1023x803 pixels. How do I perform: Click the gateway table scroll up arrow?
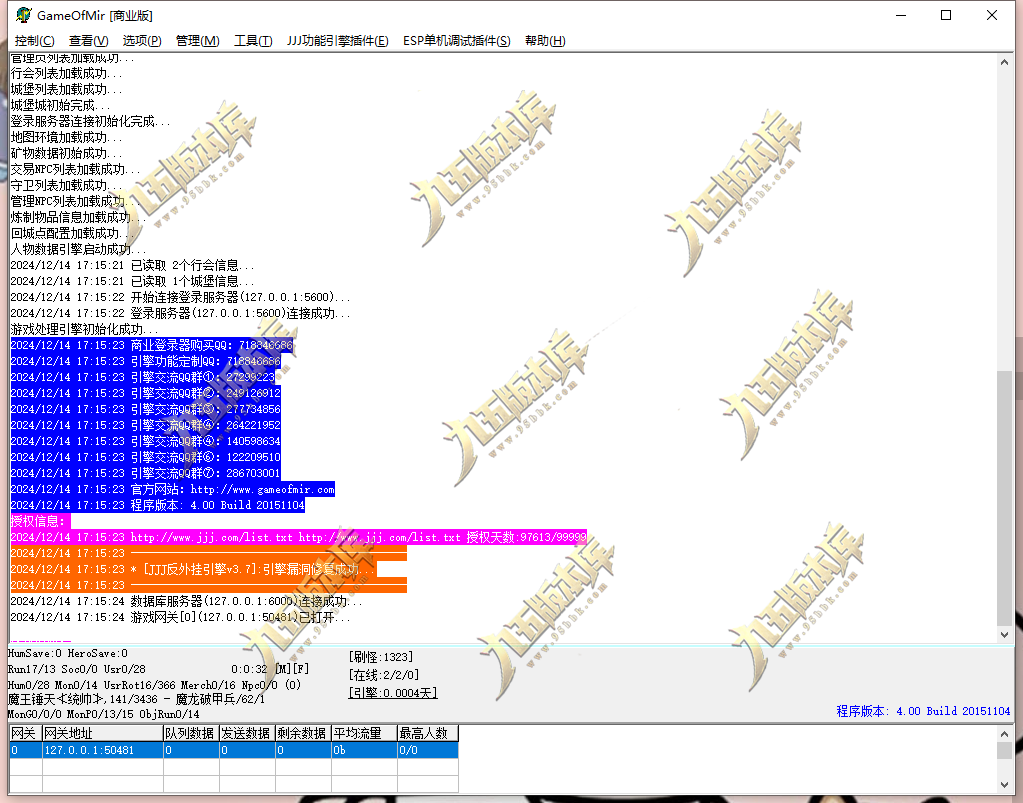pyautogui.click(x=1004, y=734)
